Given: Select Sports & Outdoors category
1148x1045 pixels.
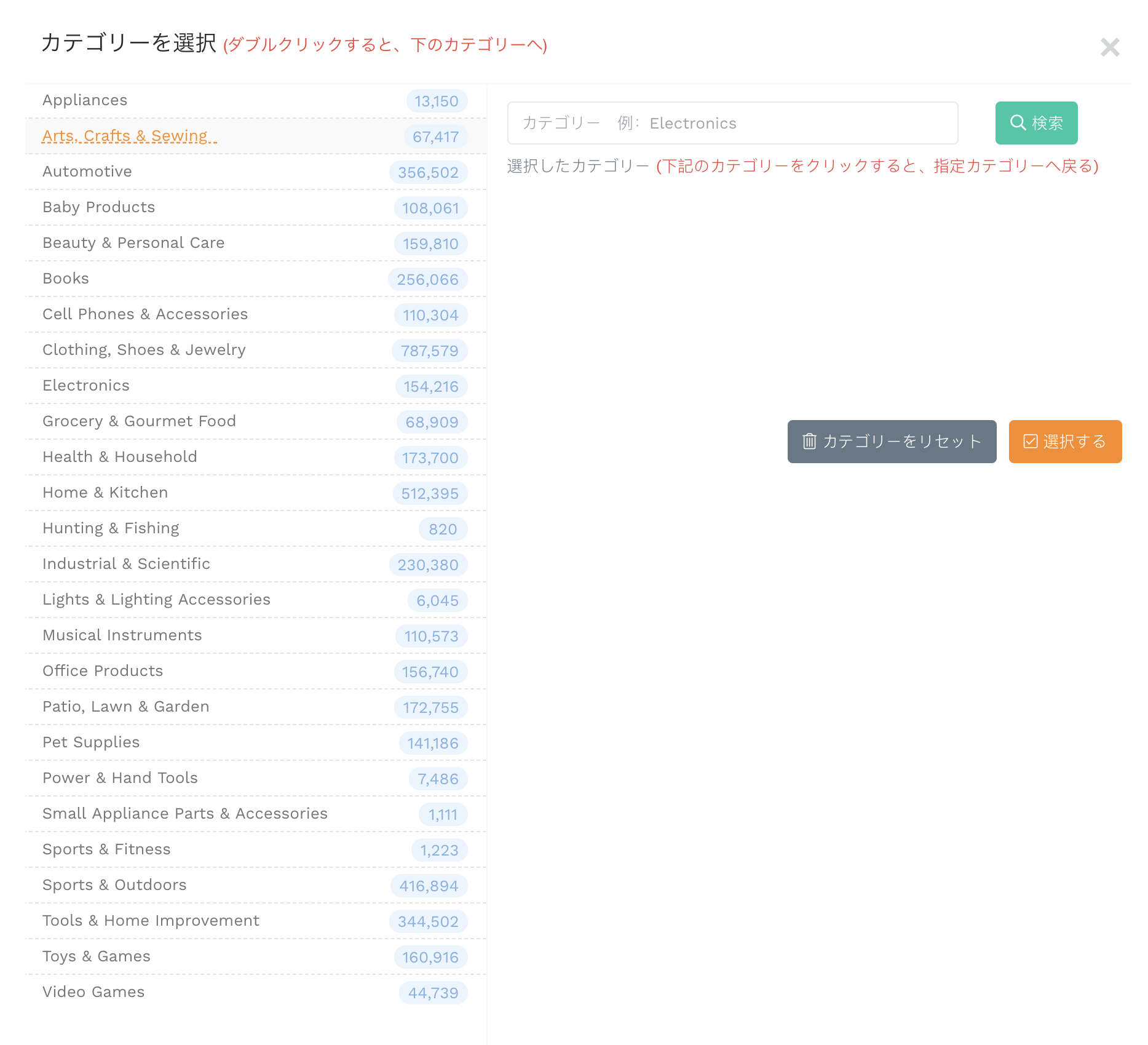Looking at the screenshot, I should coord(256,886).
